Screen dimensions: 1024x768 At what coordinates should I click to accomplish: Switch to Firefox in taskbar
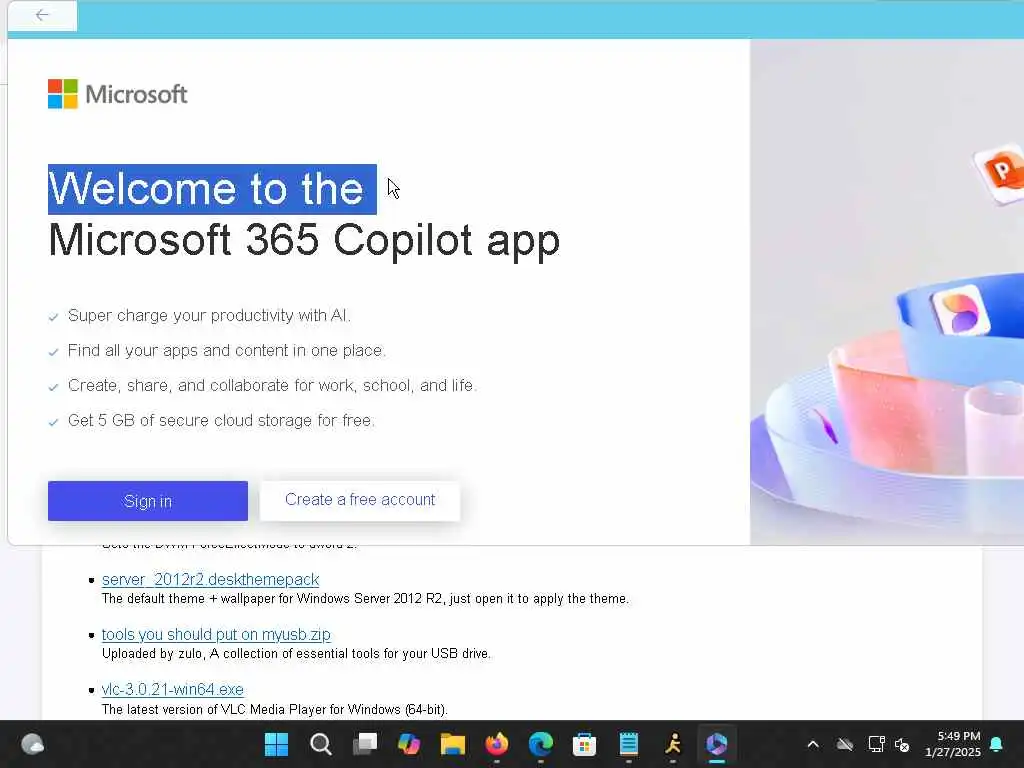497,744
